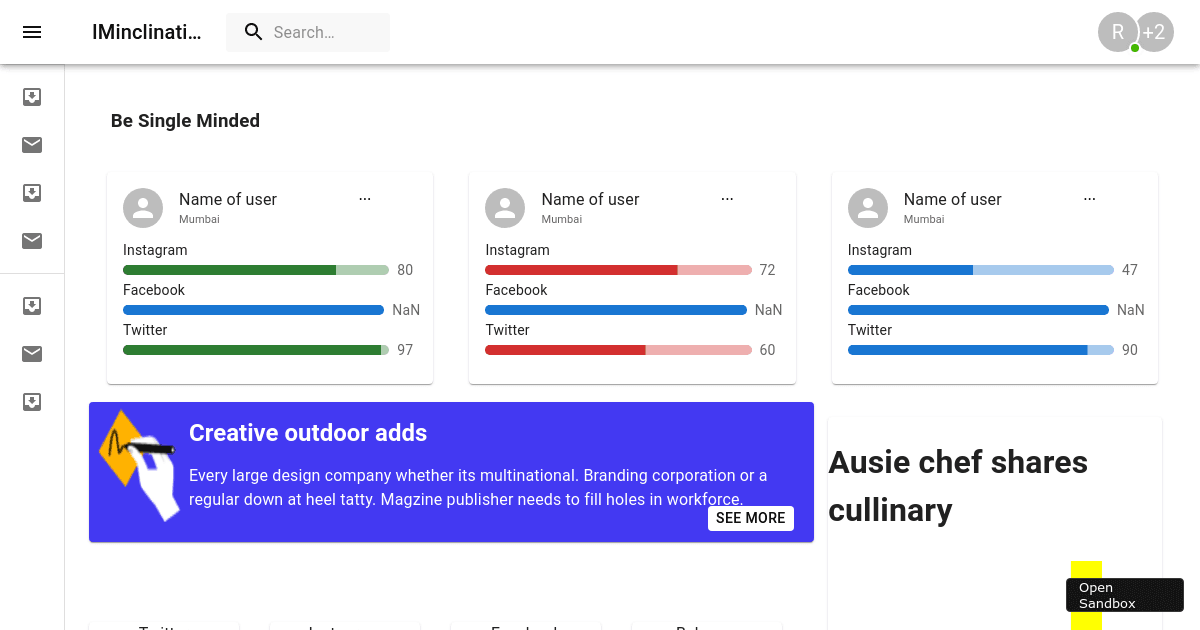This screenshot has height=630, width=1200.
Task: Switch to the Twitter tab at bottom
Action: point(163,627)
